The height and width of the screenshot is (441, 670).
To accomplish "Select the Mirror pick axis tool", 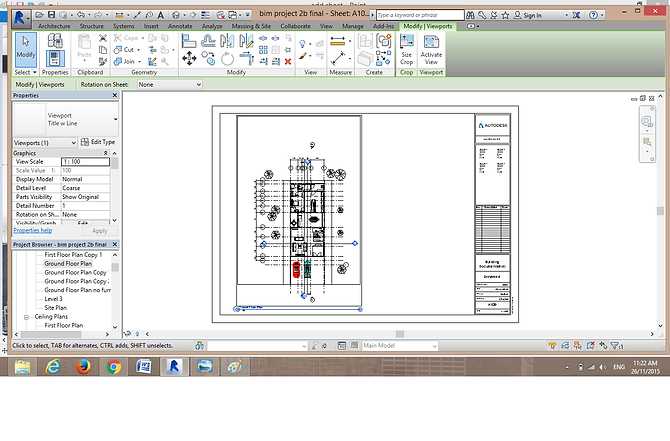I will click(x=226, y=41).
